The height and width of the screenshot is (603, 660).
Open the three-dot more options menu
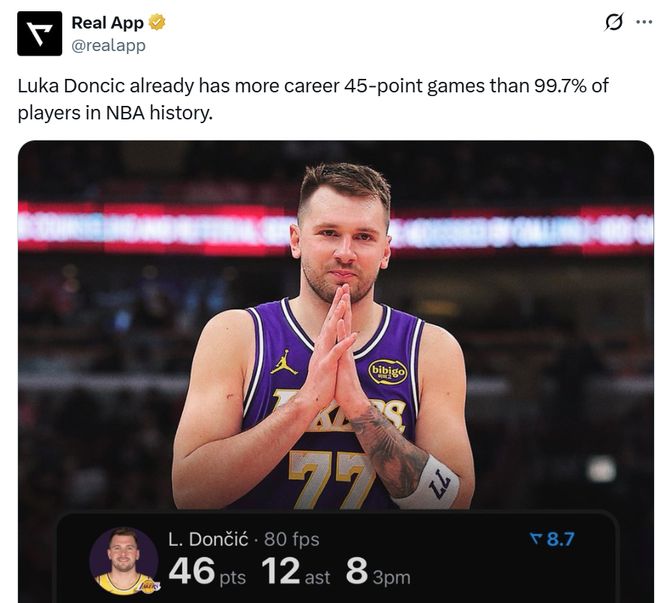click(643, 23)
